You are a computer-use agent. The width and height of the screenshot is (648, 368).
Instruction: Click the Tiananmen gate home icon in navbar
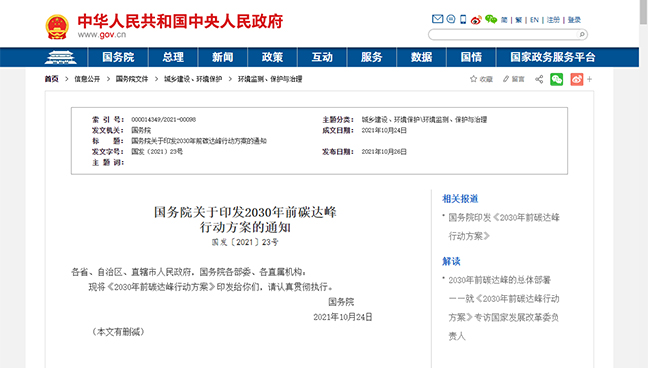coord(60,57)
